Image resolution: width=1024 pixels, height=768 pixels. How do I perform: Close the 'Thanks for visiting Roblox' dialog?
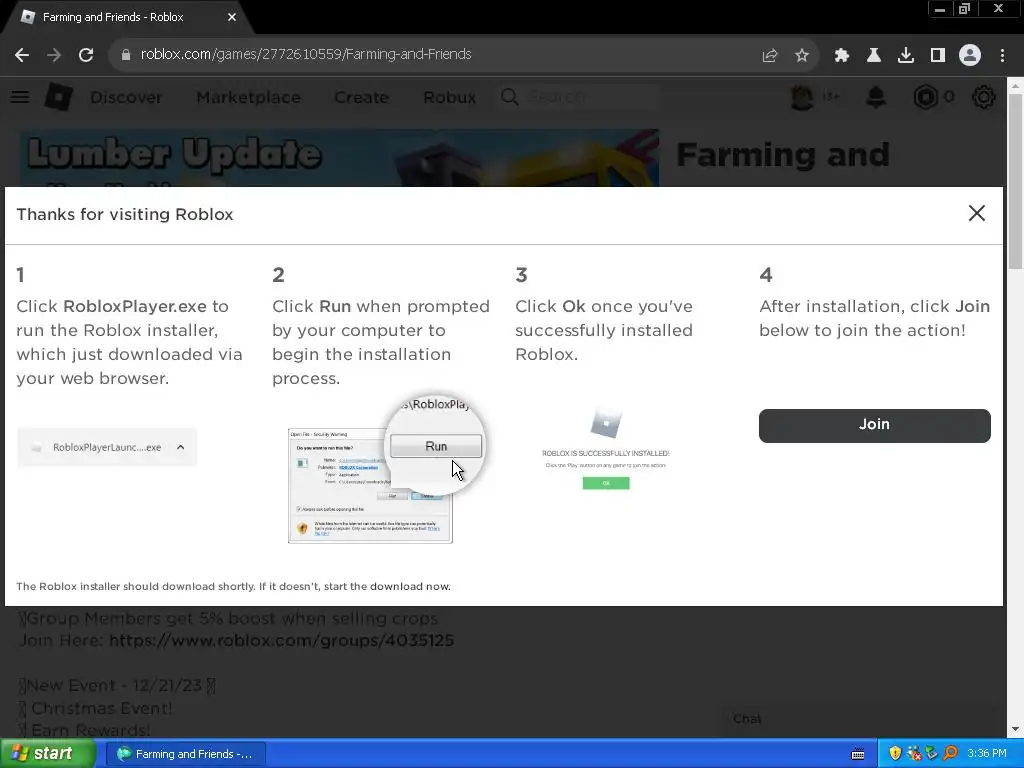(976, 214)
